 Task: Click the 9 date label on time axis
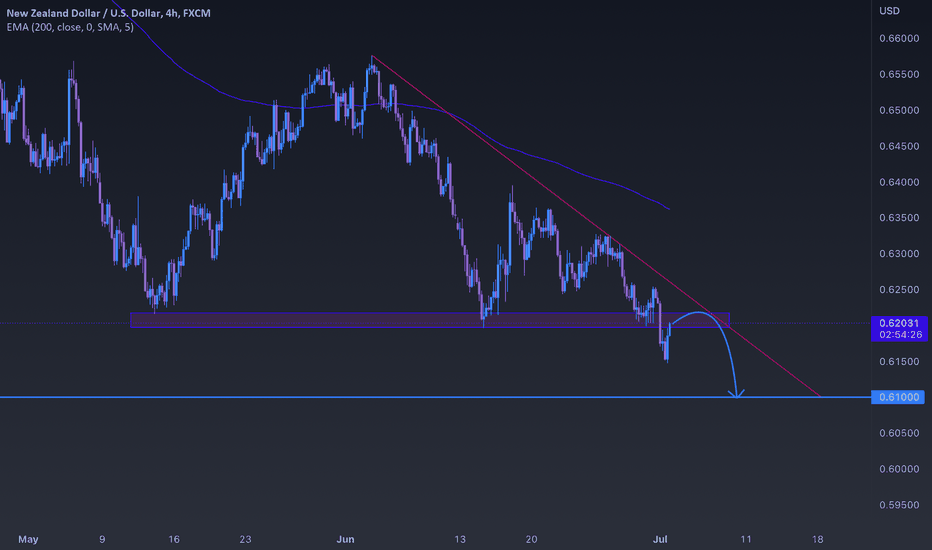point(102,539)
